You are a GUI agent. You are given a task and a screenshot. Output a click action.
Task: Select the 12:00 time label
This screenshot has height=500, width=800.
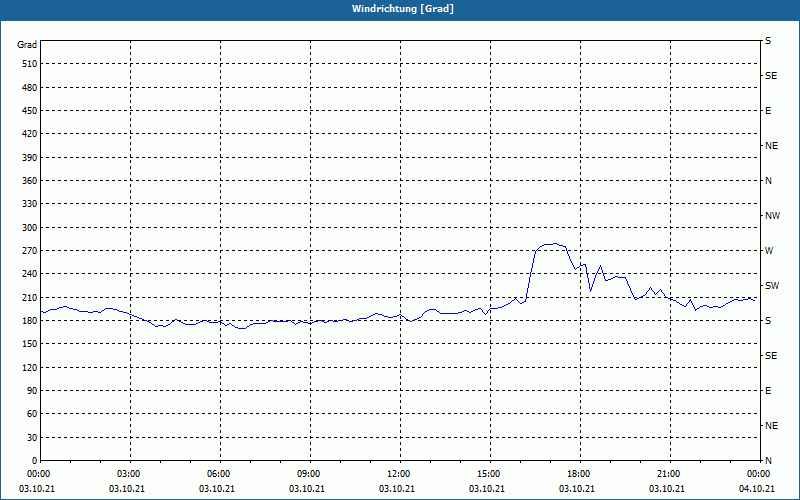pos(400,474)
